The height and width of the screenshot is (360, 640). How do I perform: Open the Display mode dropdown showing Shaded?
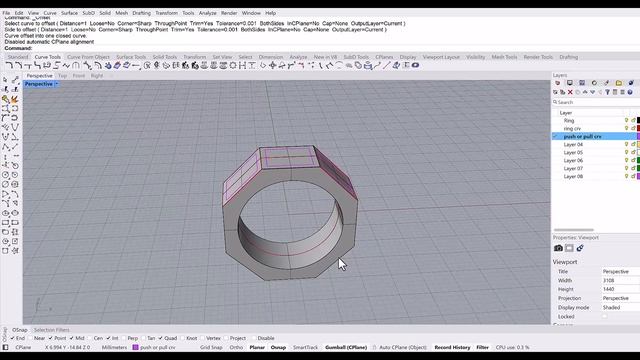point(620,307)
